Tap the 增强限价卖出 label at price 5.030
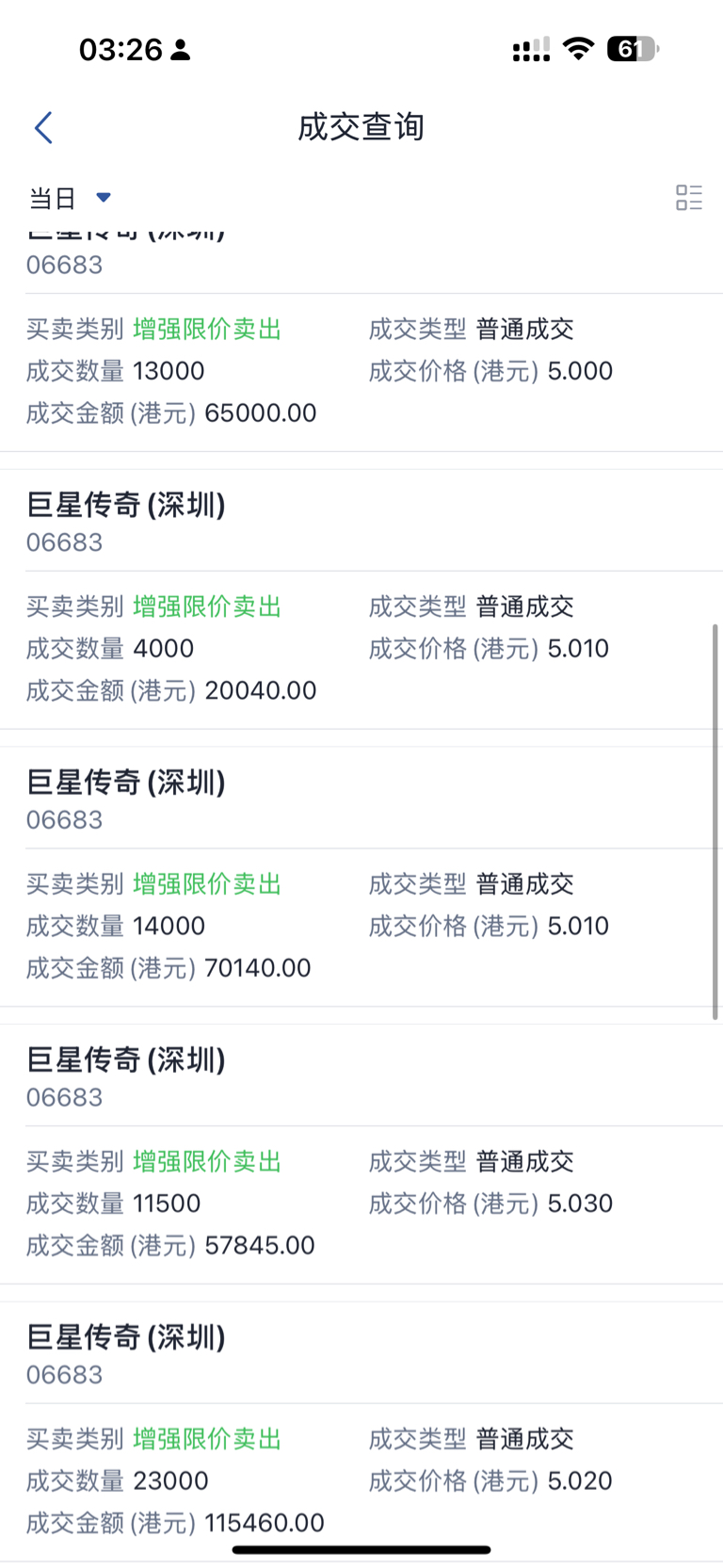Viewport: 723px width, 1568px height. point(207,1162)
